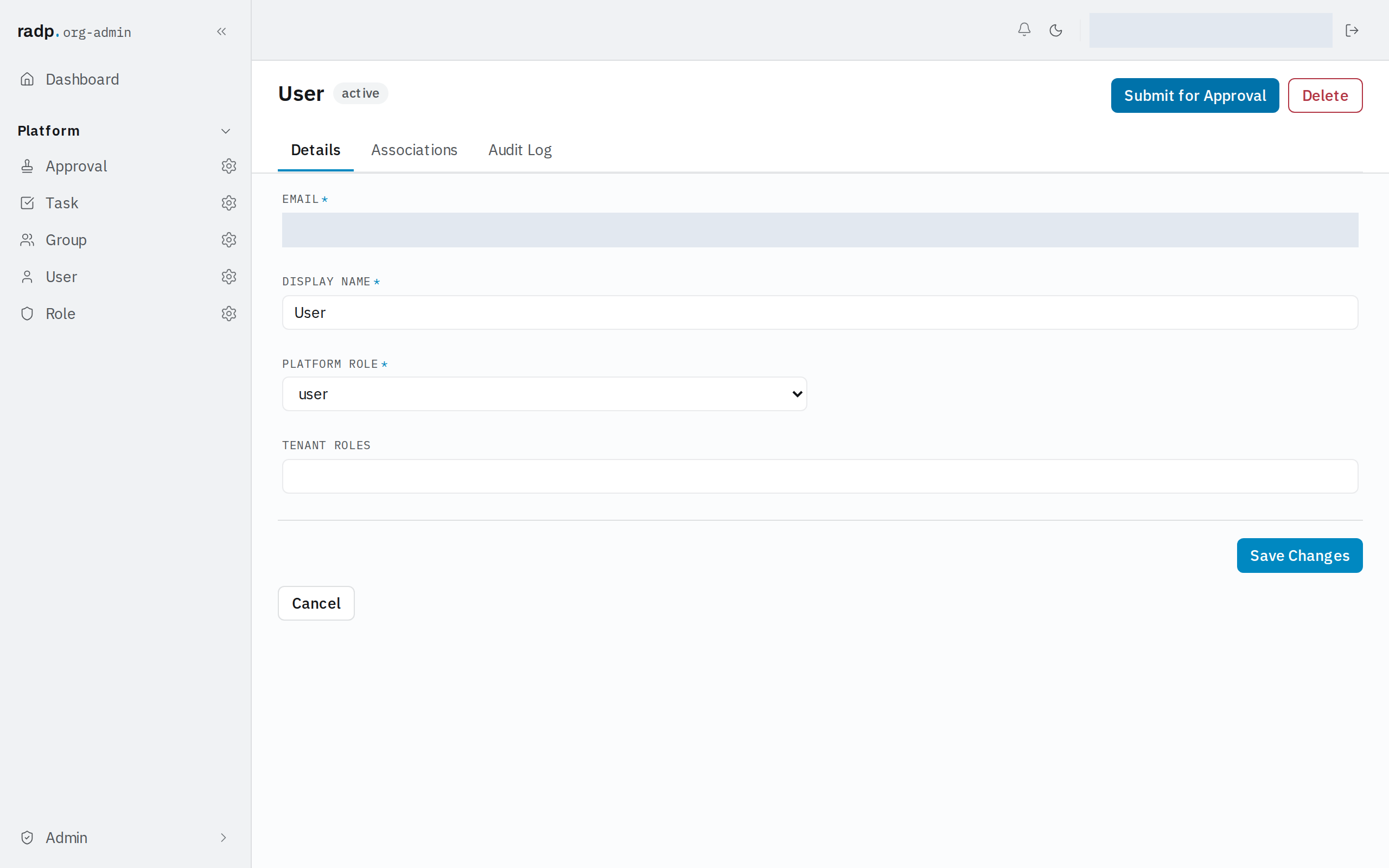Open the Task settings gear
The image size is (1389, 868).
(x=229, y=203)
